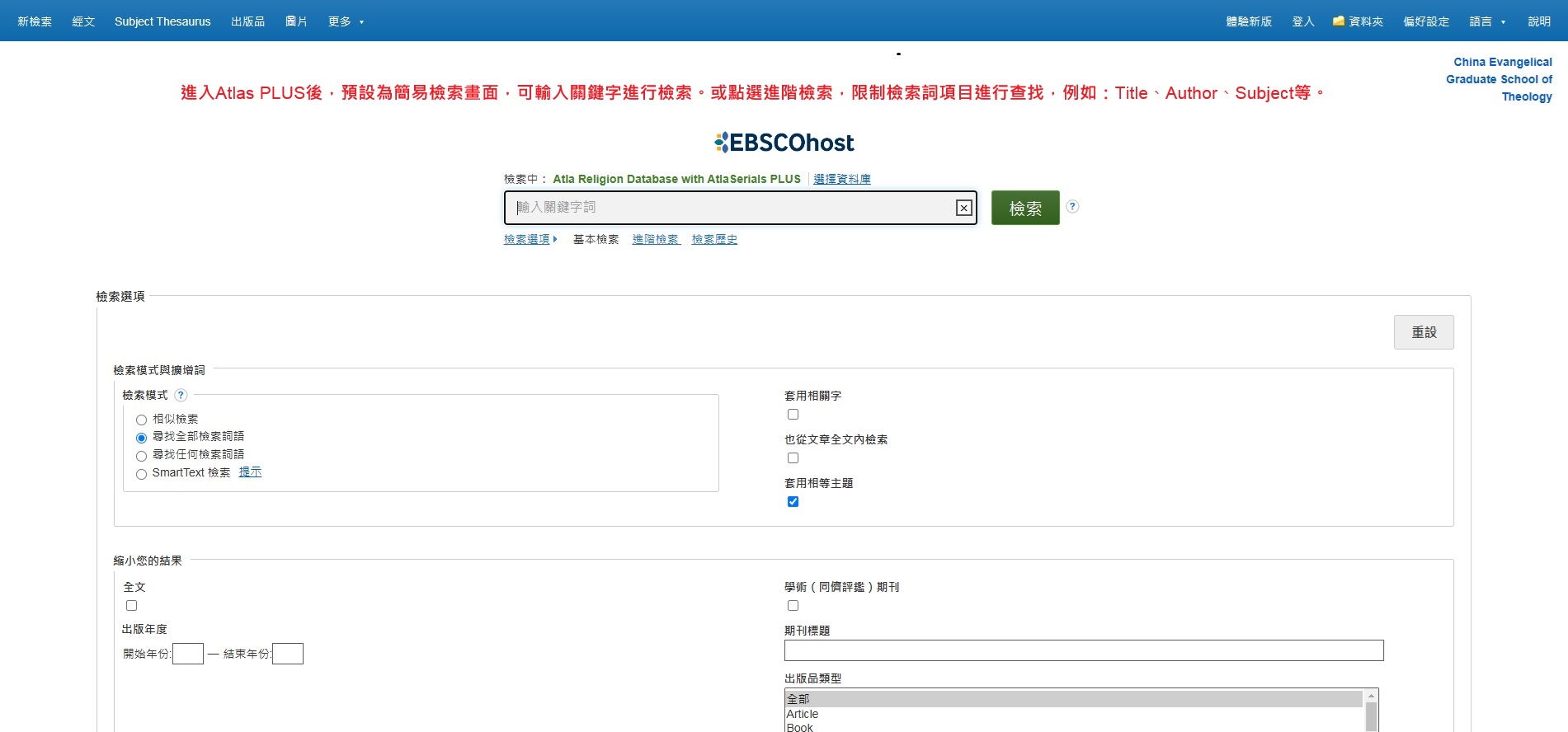
Task: Open the 語言 language dropdown
Action: point(1487,21)
